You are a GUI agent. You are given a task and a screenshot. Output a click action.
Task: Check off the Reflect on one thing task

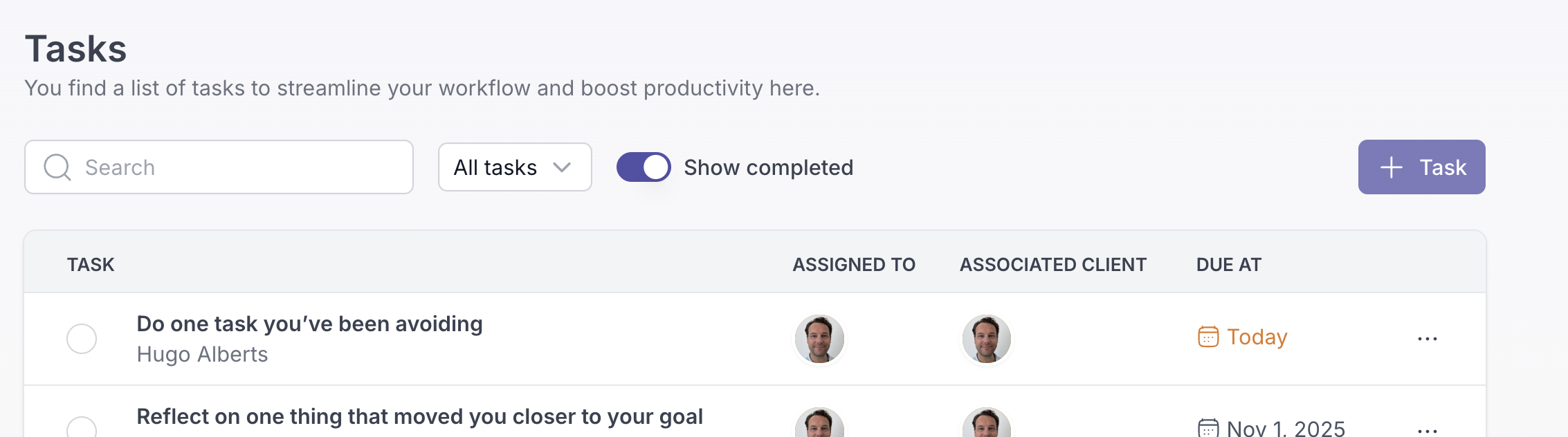[x=82, y=427]
